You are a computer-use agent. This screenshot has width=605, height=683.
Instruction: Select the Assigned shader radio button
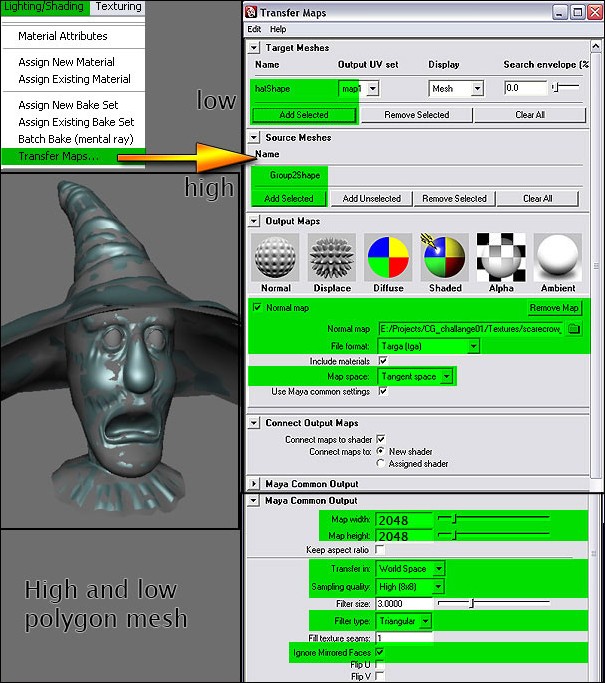(x=381, y=463)
